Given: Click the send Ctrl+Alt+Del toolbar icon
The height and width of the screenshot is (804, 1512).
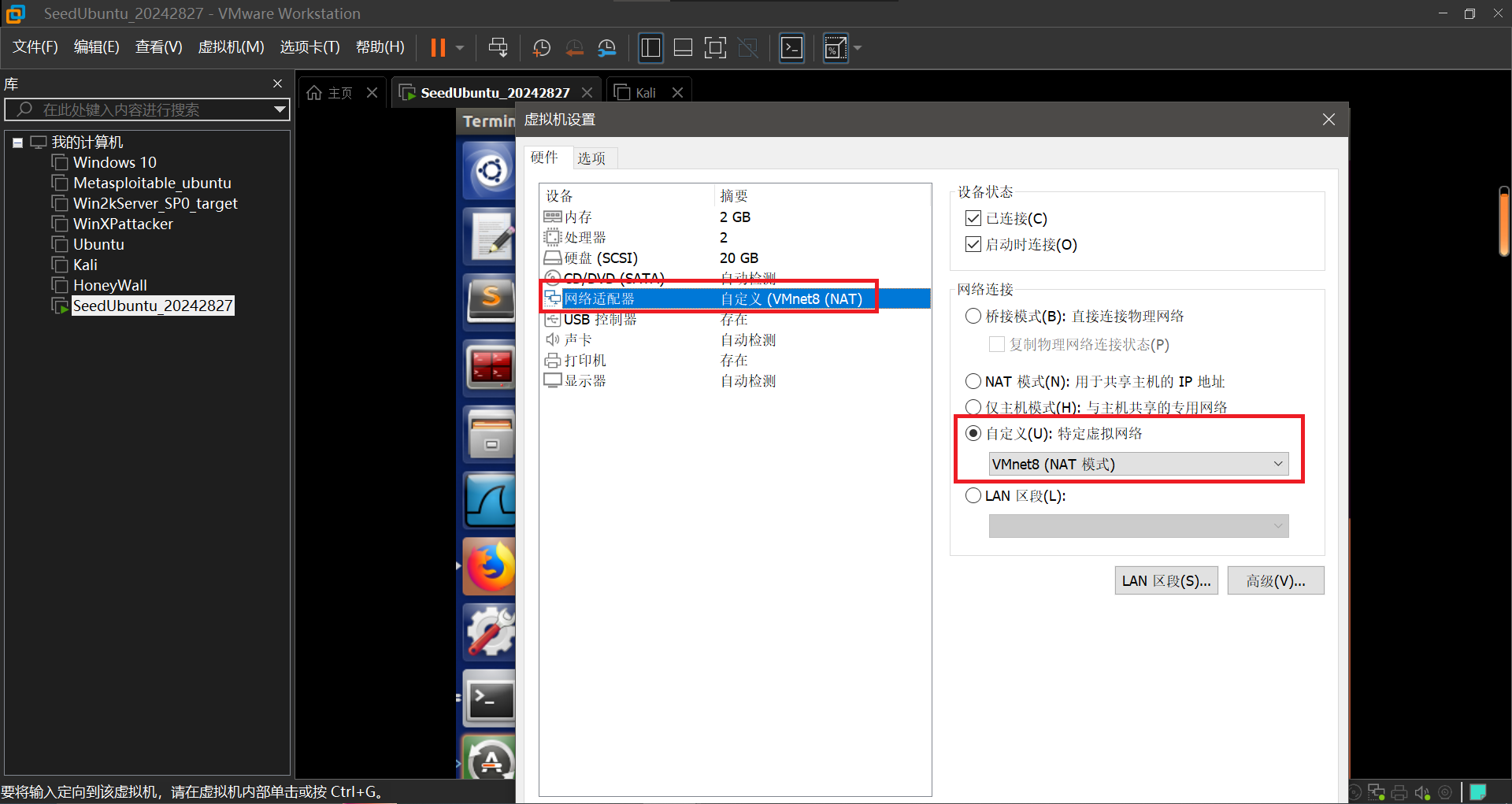Looking at the screenshot, I should click(498, 48).
